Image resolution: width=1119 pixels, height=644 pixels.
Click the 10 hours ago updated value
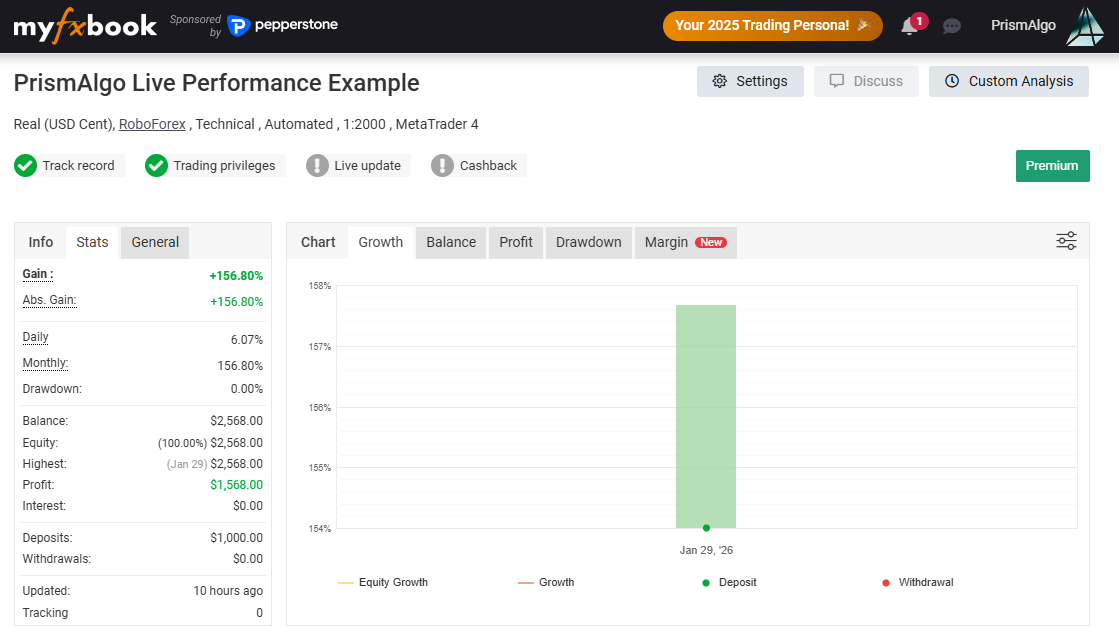pyautogui.click(x=228, y=591)
